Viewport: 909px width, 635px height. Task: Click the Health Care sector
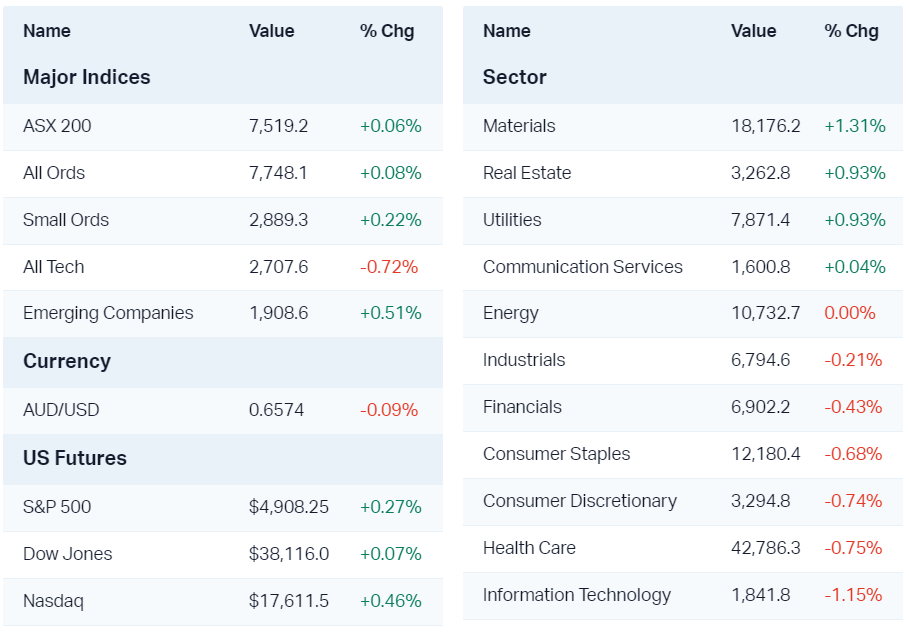529,548
